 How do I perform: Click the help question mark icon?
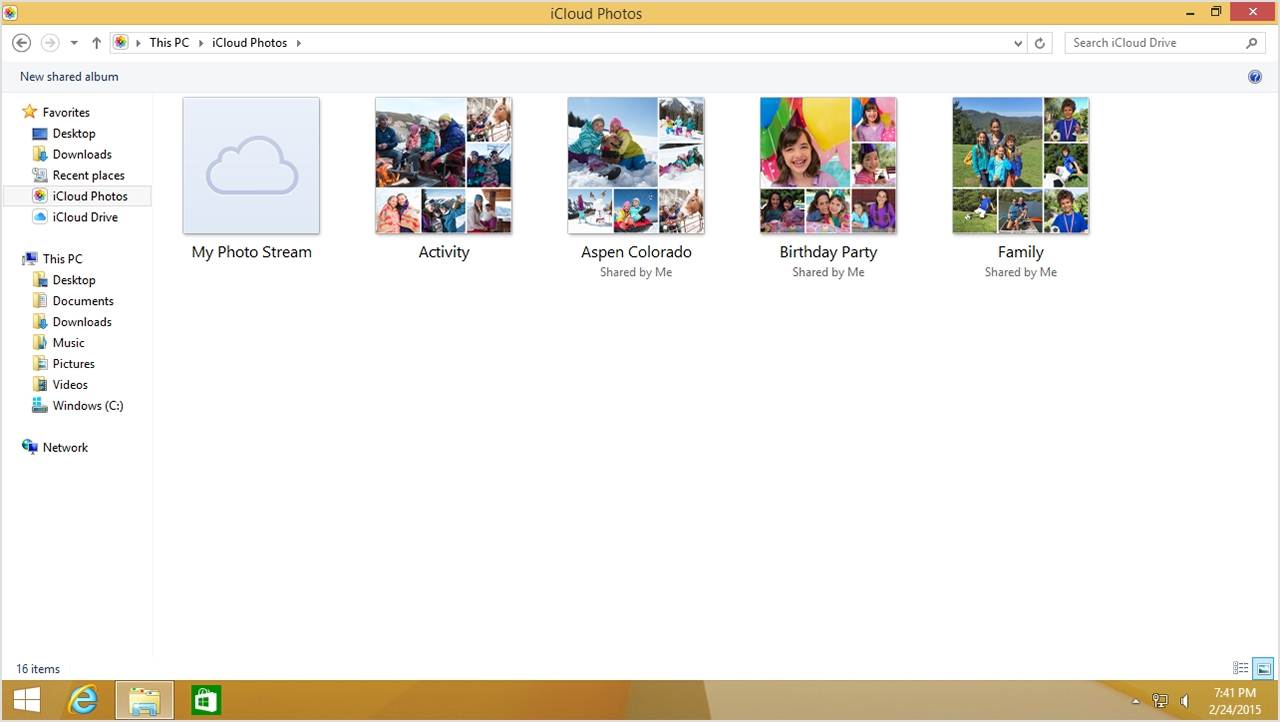coord(1255,77)
